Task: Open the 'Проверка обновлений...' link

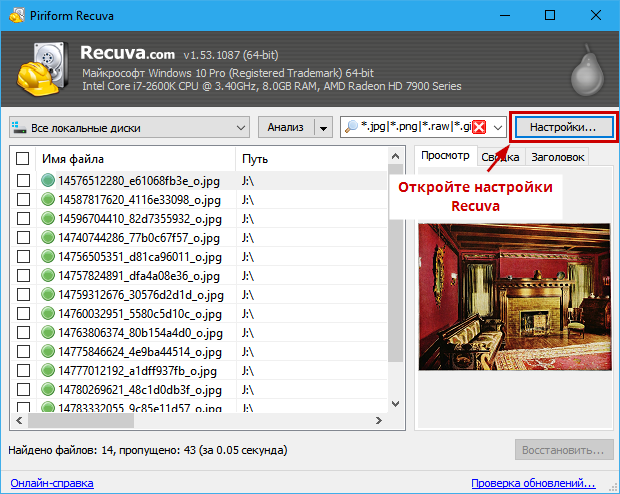Action: [x=533, y=483]
